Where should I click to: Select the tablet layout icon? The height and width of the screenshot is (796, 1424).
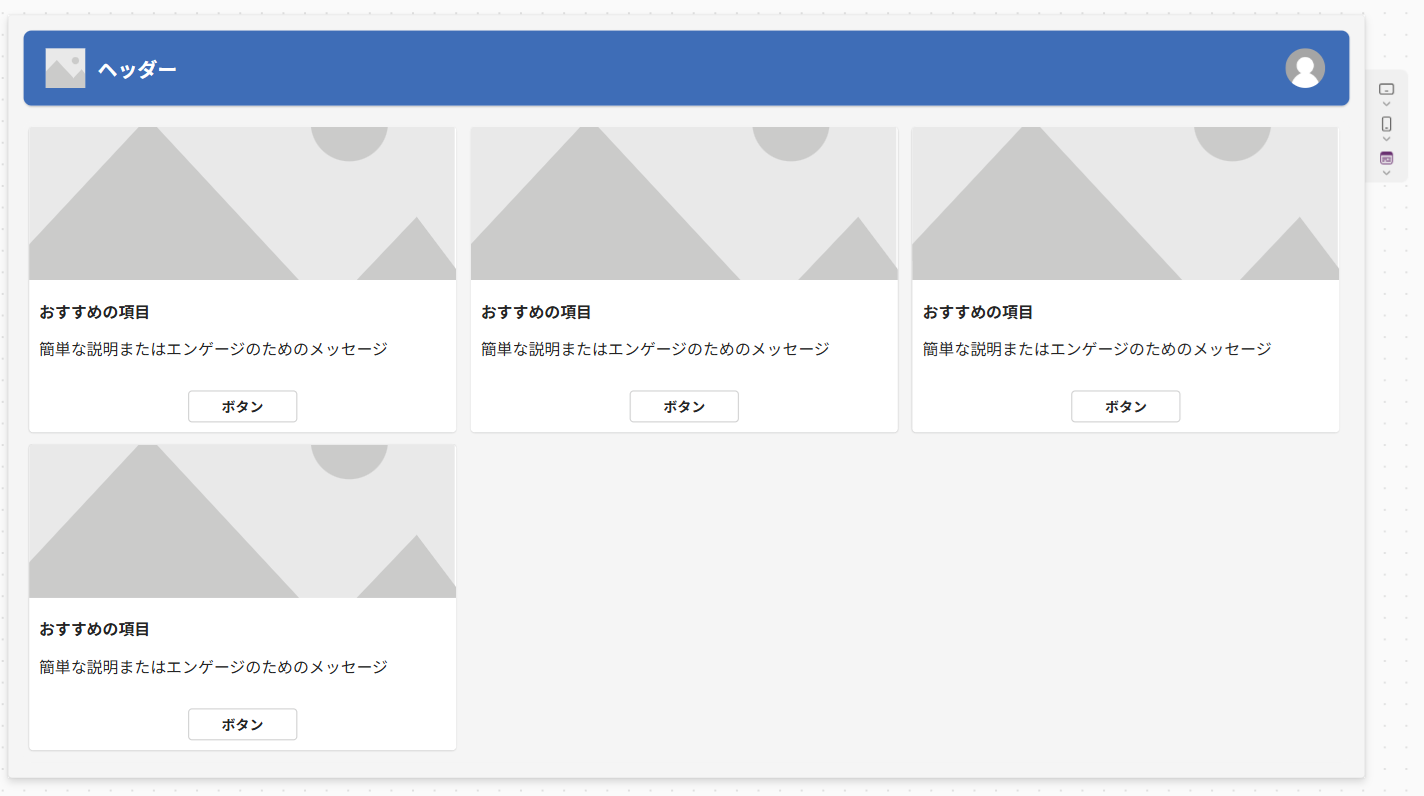pyautogui.click(x=1386, y=90)
